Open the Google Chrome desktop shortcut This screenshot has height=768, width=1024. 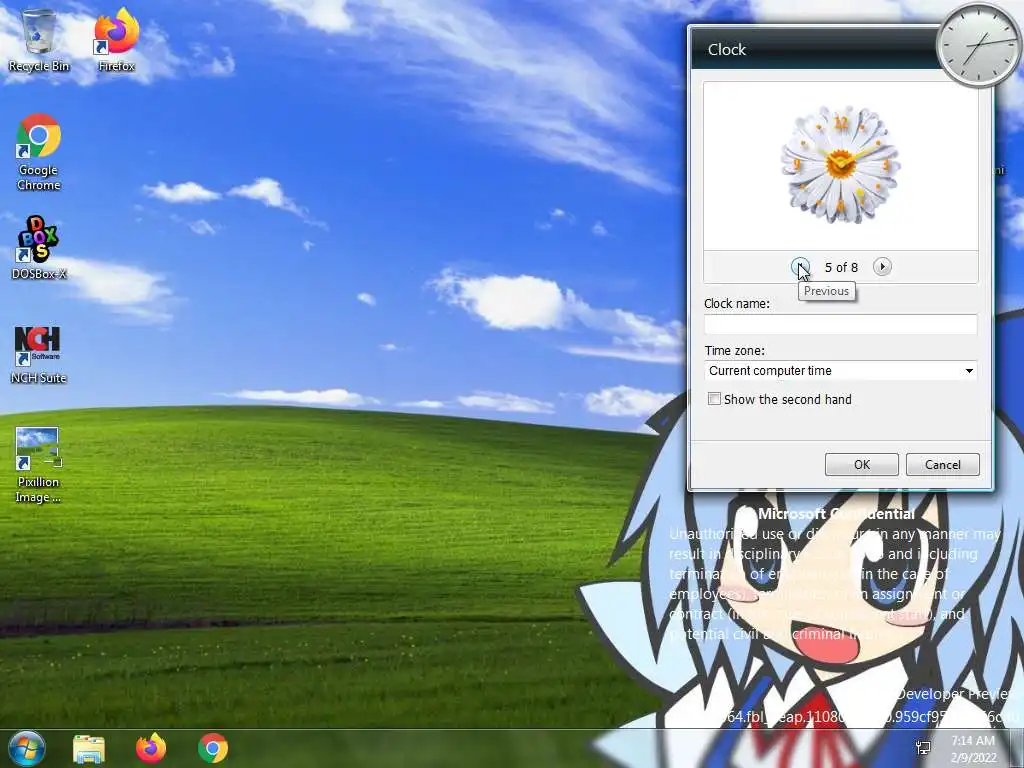coord(39,152)
